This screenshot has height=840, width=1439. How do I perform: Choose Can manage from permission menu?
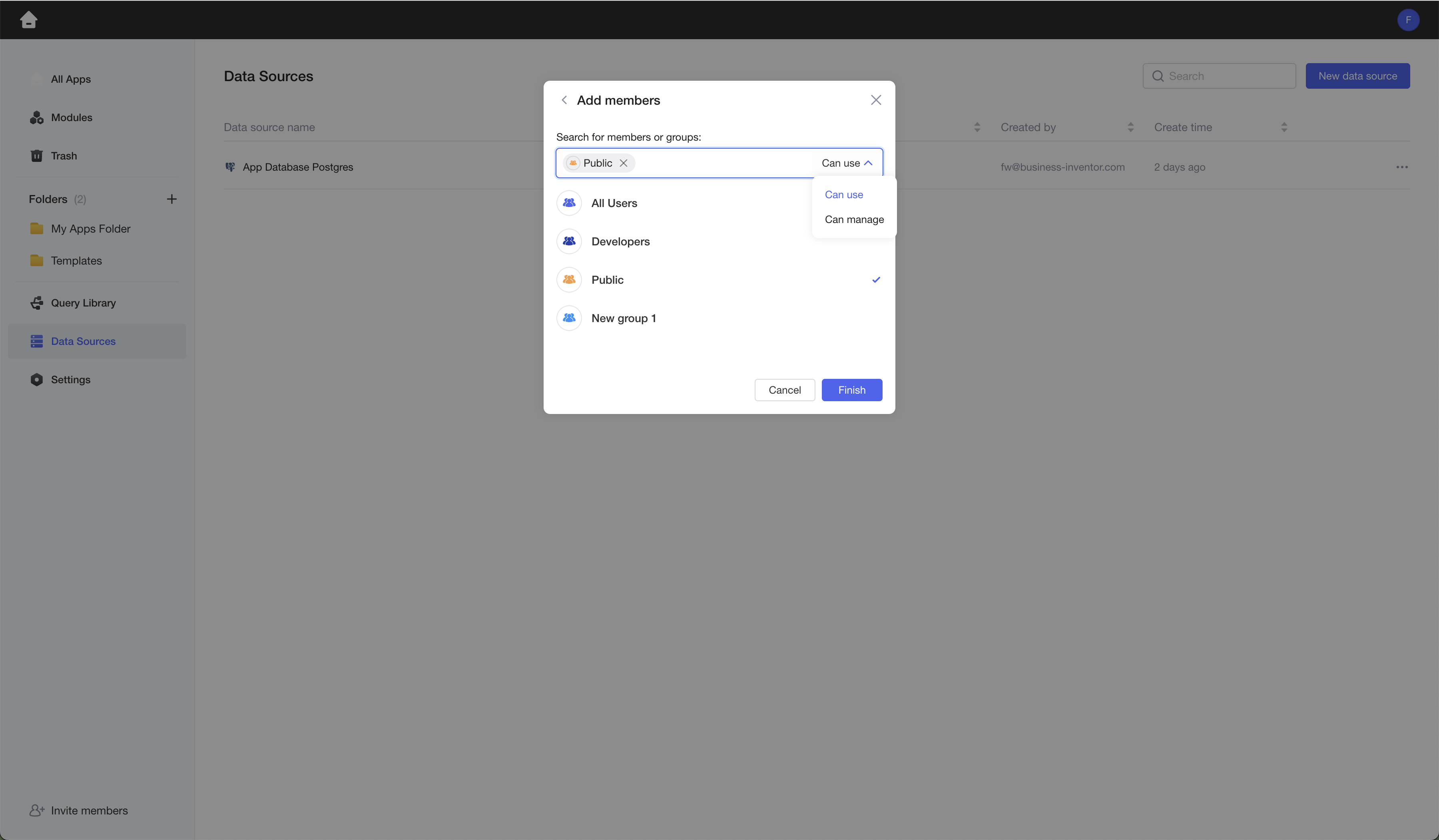[x=854, y=220]
